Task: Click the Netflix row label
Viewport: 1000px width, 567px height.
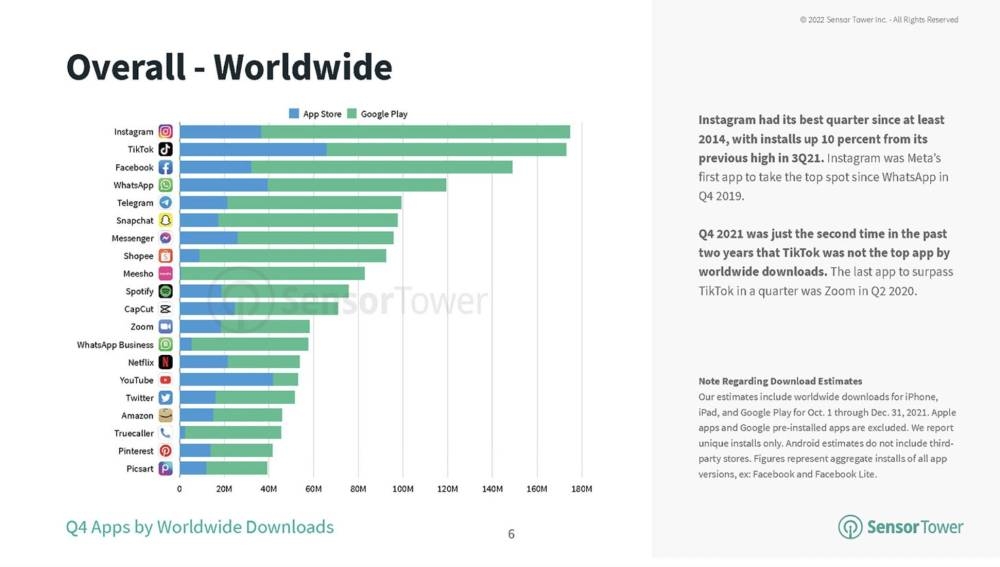Action: click(140, 362)
